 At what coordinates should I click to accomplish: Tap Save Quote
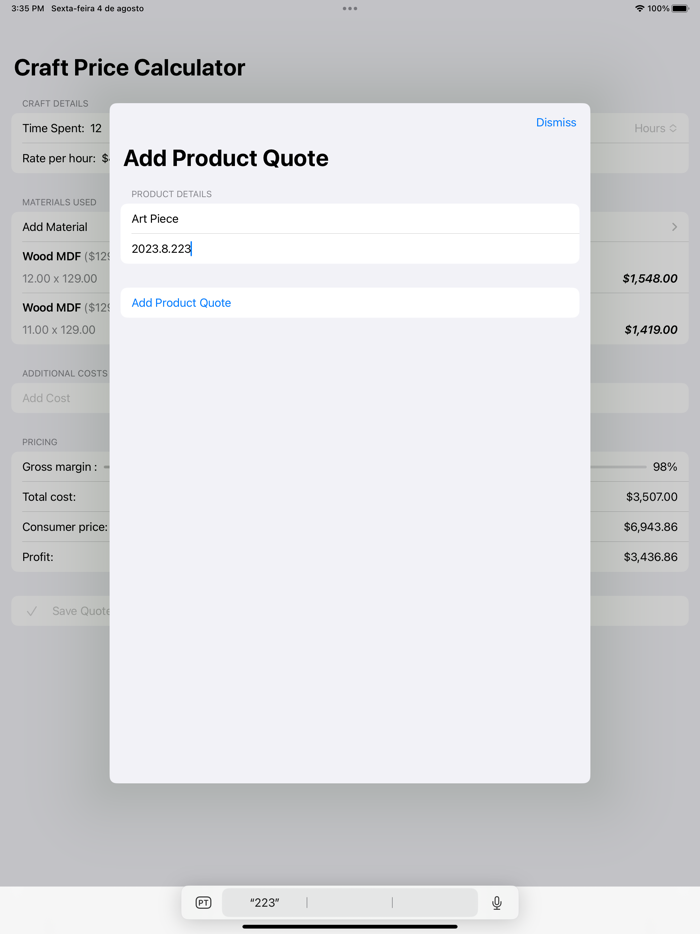(82, 611)
